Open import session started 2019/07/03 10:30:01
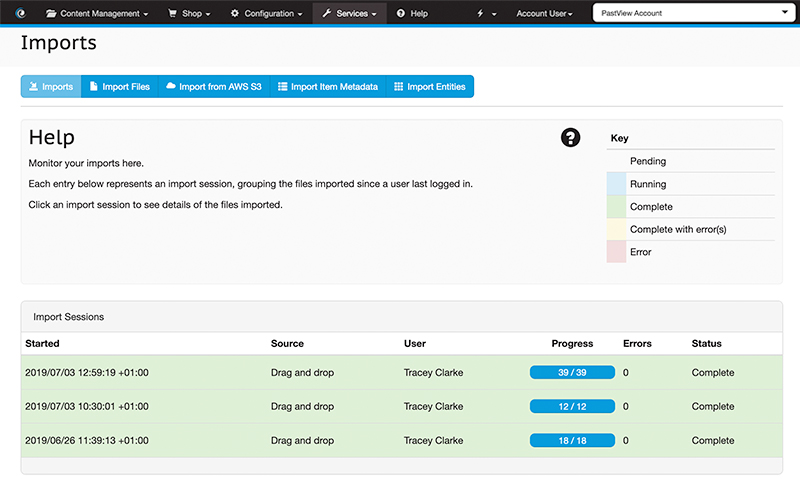 tap(402, 406)
